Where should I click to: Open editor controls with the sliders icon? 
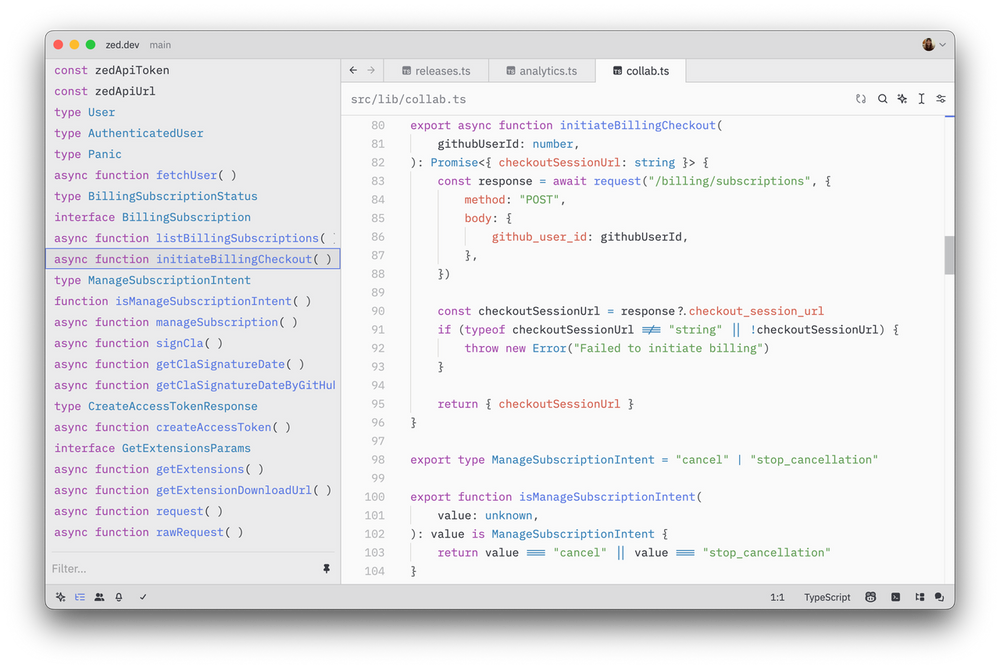940,99
